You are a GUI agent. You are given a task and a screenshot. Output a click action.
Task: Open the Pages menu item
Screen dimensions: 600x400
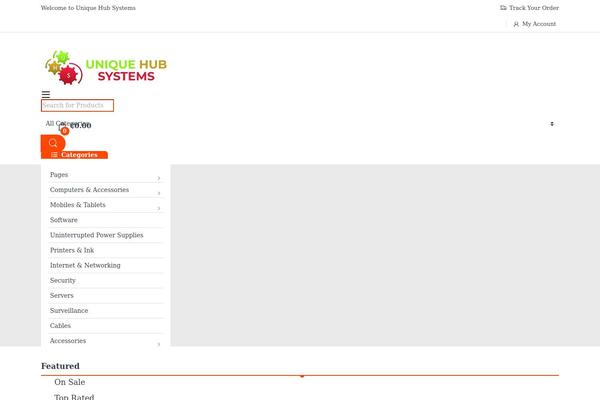(59, 175)
